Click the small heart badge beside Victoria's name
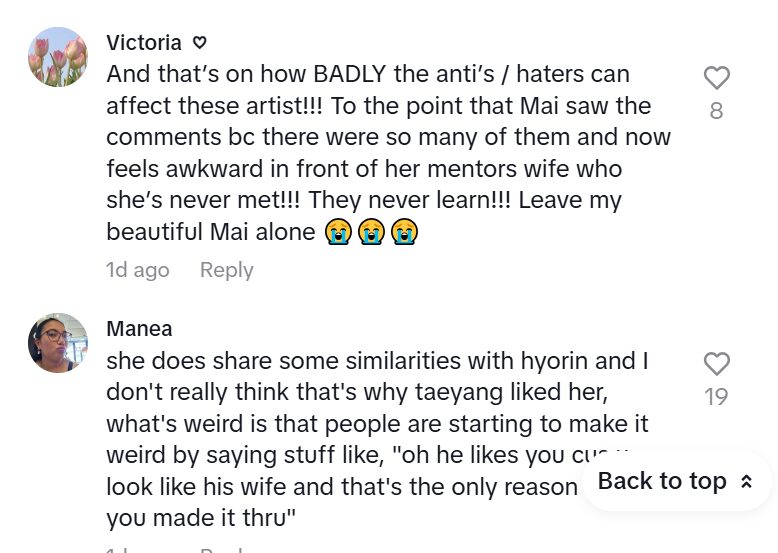Viewport: 778px width, 553px height. pos(199,43)
